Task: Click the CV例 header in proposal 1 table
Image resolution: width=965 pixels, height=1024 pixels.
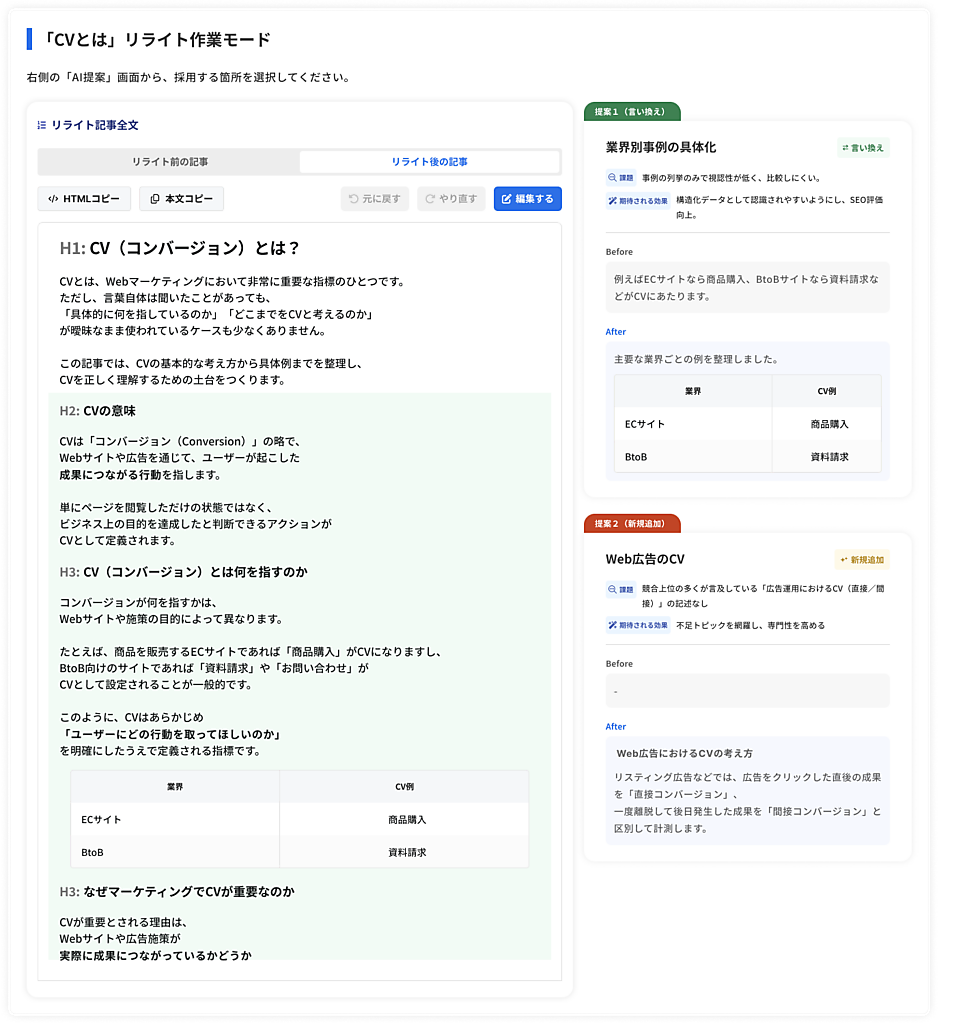Action: tap(827, 391)
